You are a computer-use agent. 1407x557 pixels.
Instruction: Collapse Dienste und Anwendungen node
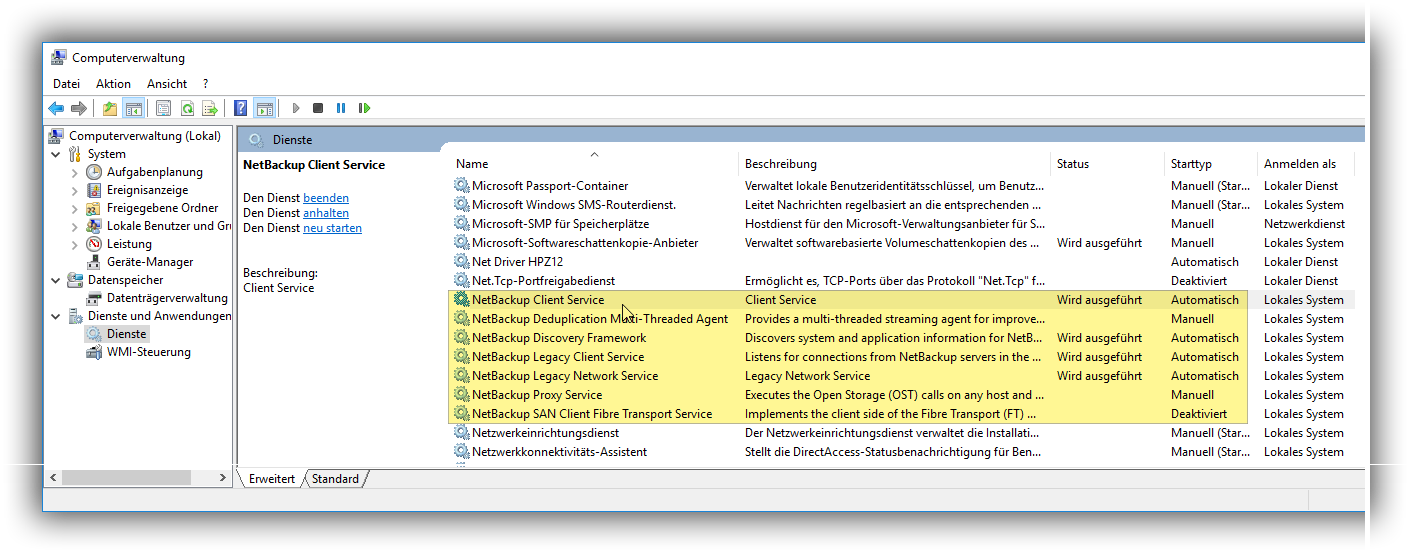pos(56,316)
